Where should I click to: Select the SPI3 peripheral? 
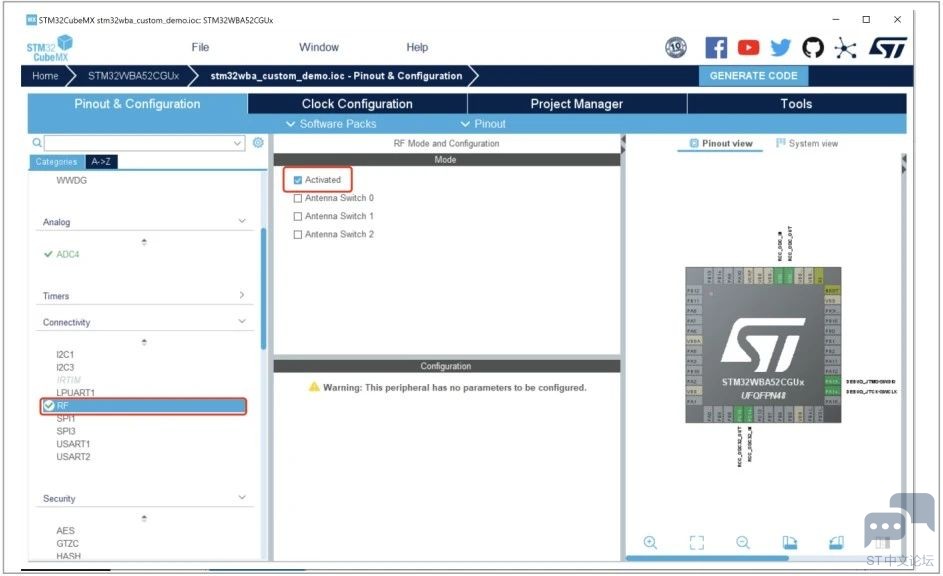click(66, 430)
